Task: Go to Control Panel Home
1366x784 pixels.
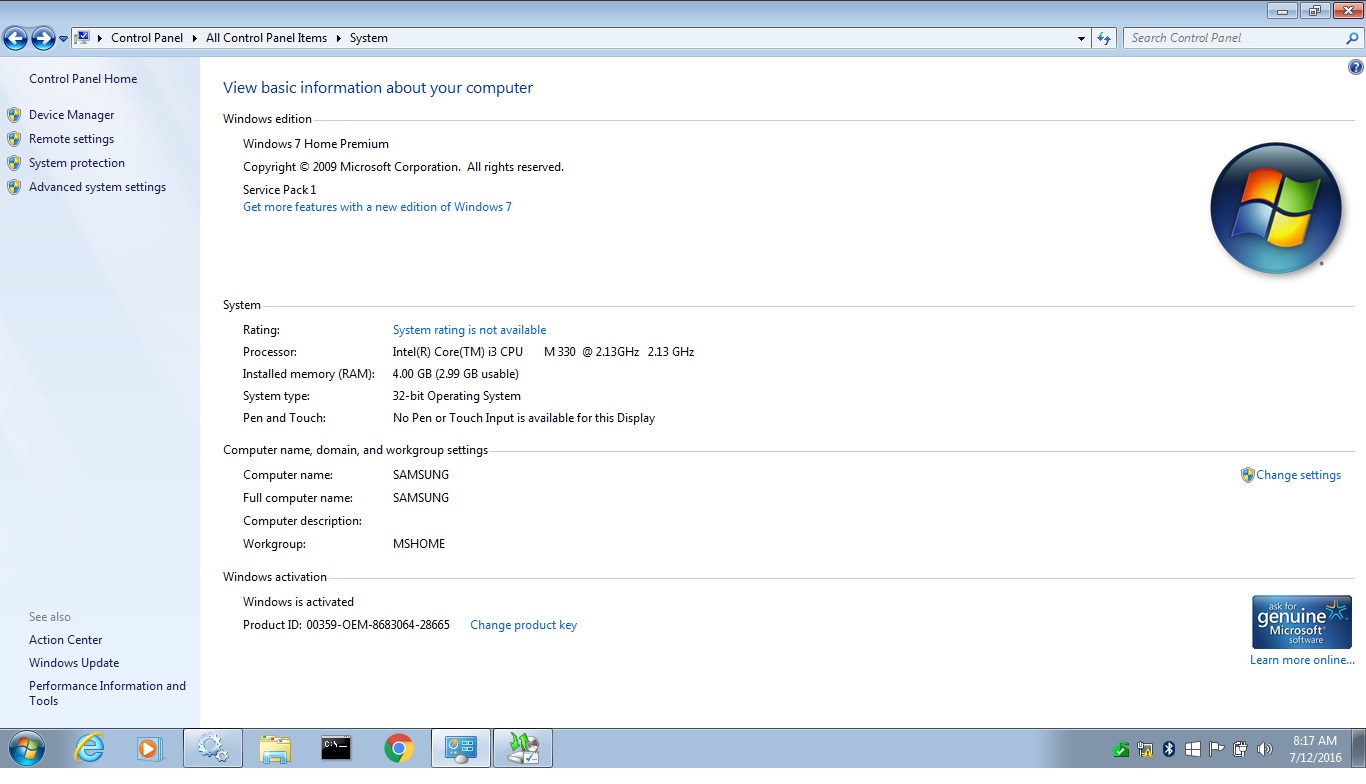Action: [83, 79]
